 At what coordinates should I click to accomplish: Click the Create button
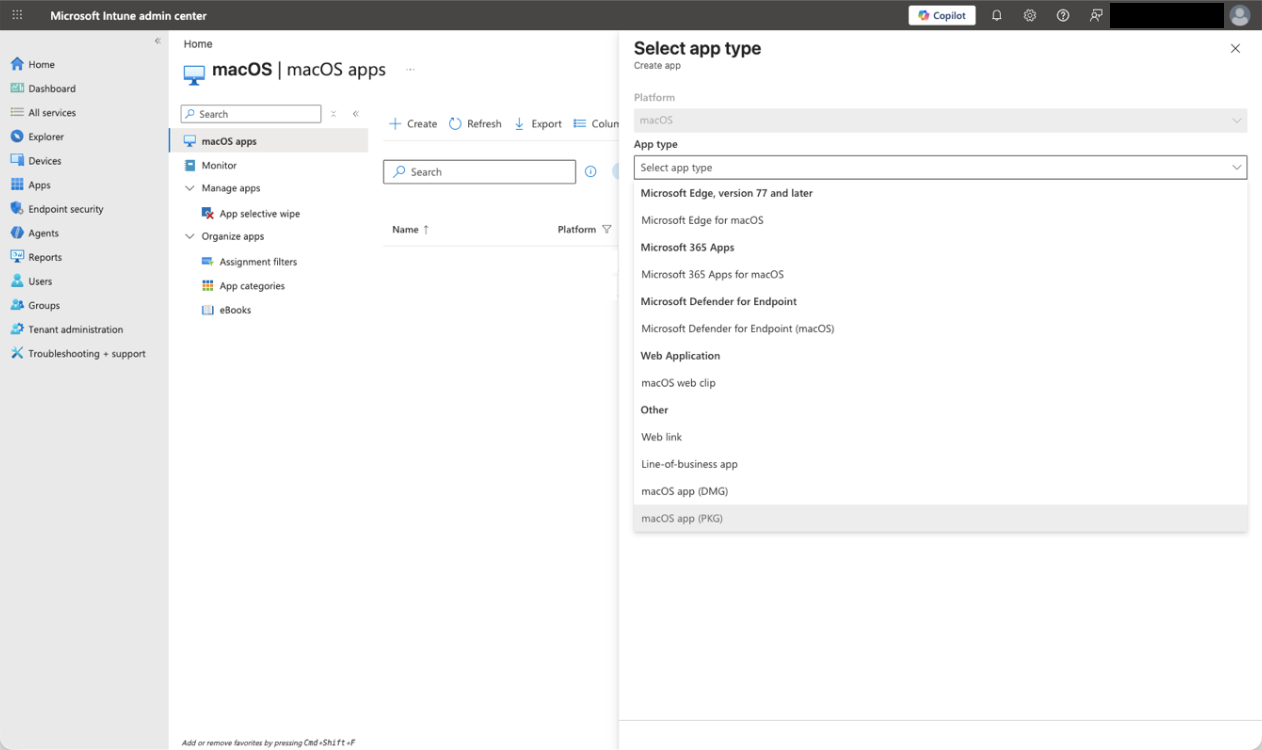point(413,124)
